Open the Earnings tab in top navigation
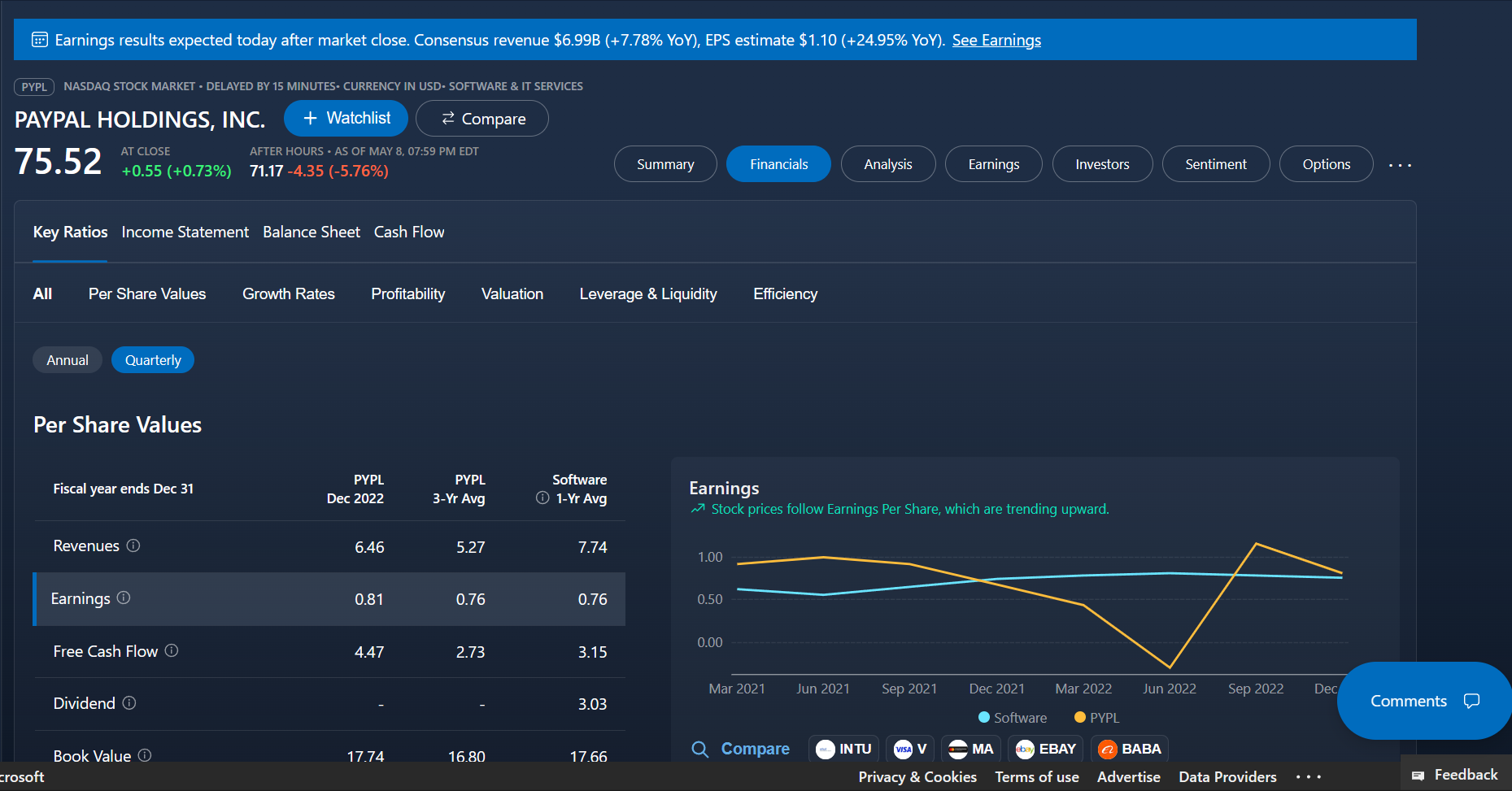 tap(993, 164)
